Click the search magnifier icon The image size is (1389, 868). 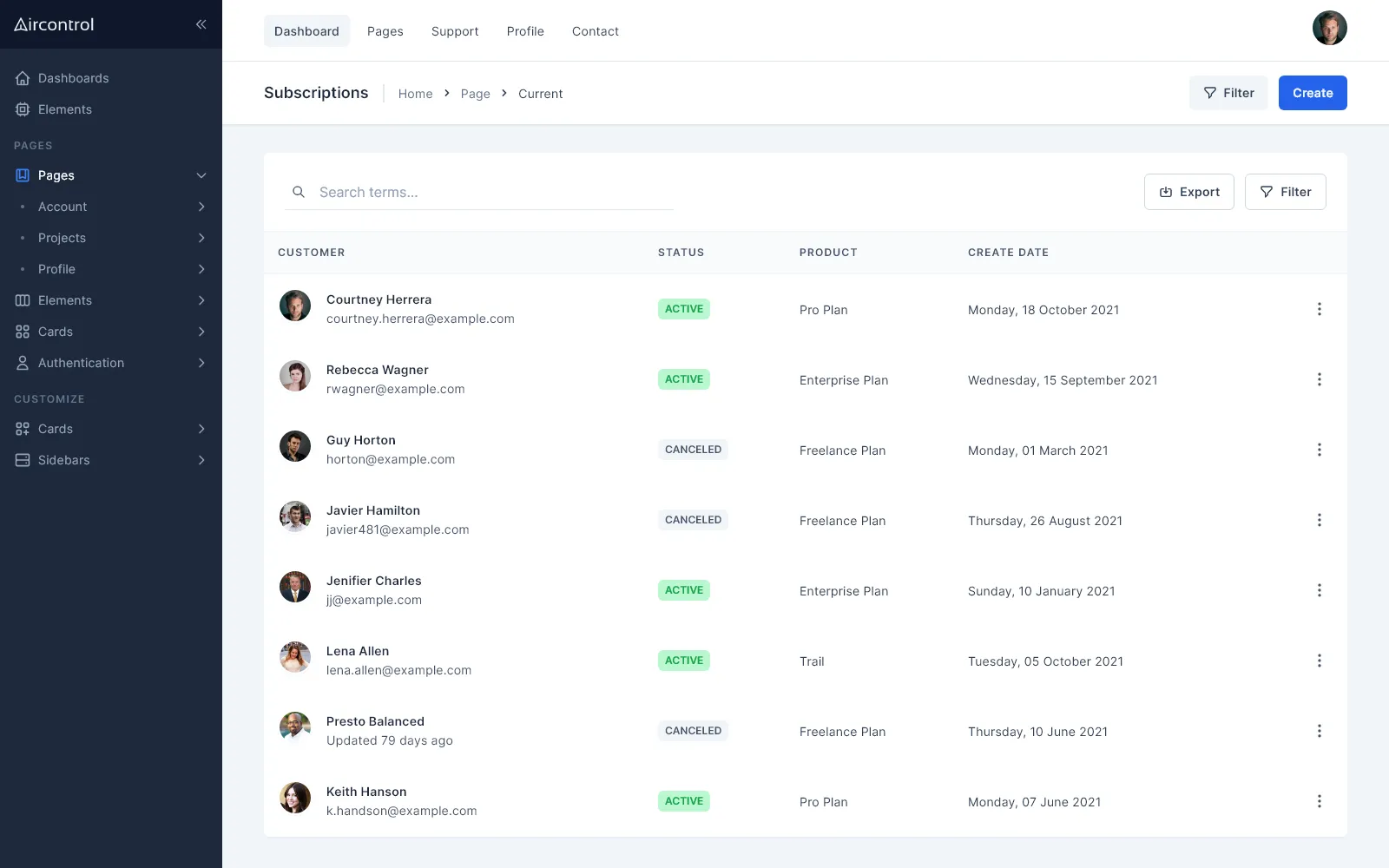pyautogui.click(x=299, y=192)
